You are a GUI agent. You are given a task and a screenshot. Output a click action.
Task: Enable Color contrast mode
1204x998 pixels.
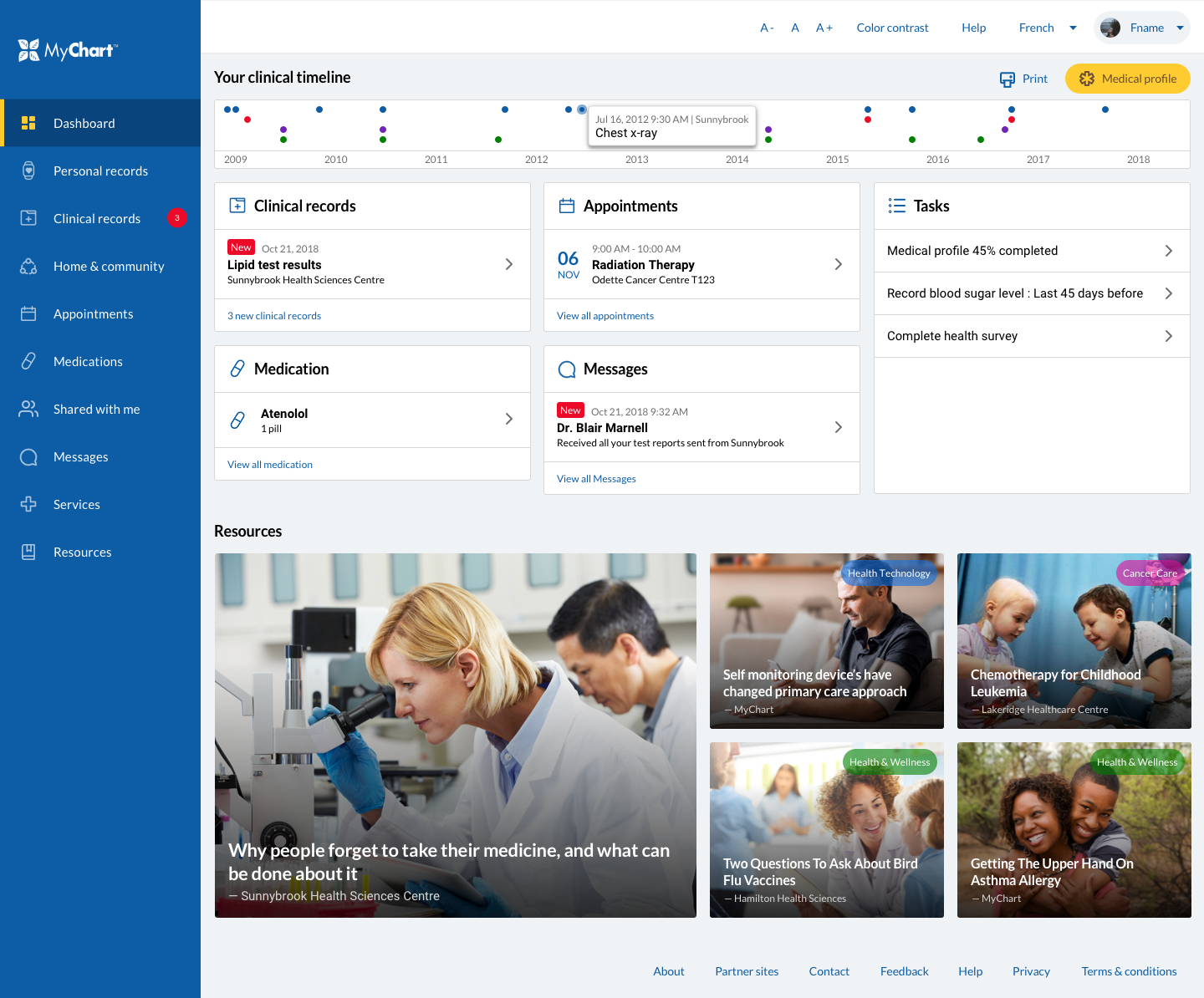tap(892, 28)
